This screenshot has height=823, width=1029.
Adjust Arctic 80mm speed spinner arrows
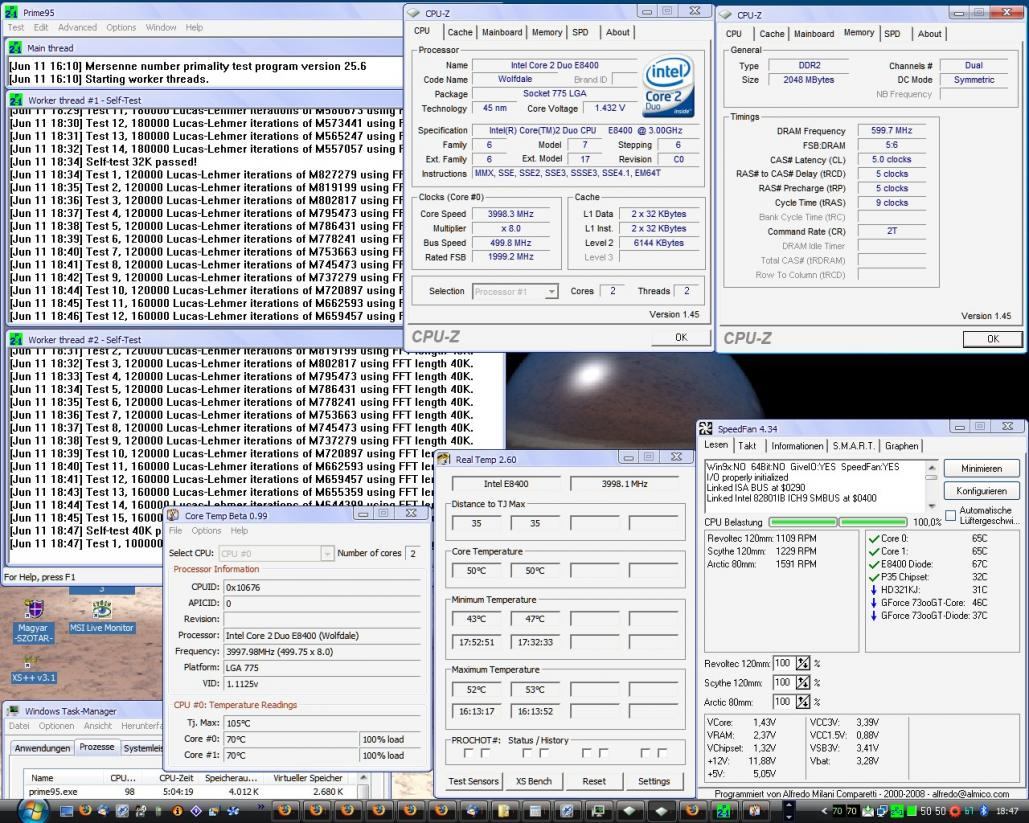(803, 702)
